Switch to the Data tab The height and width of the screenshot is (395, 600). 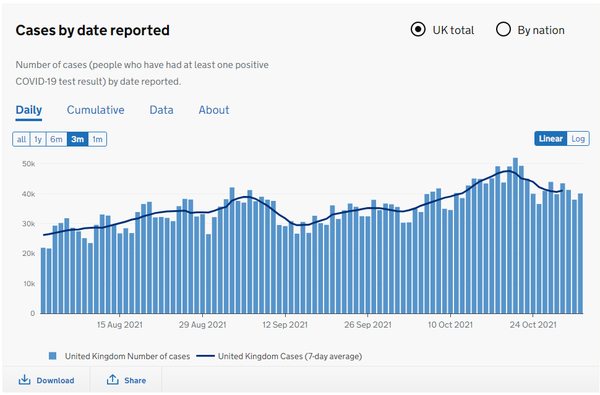pos(161,110)
